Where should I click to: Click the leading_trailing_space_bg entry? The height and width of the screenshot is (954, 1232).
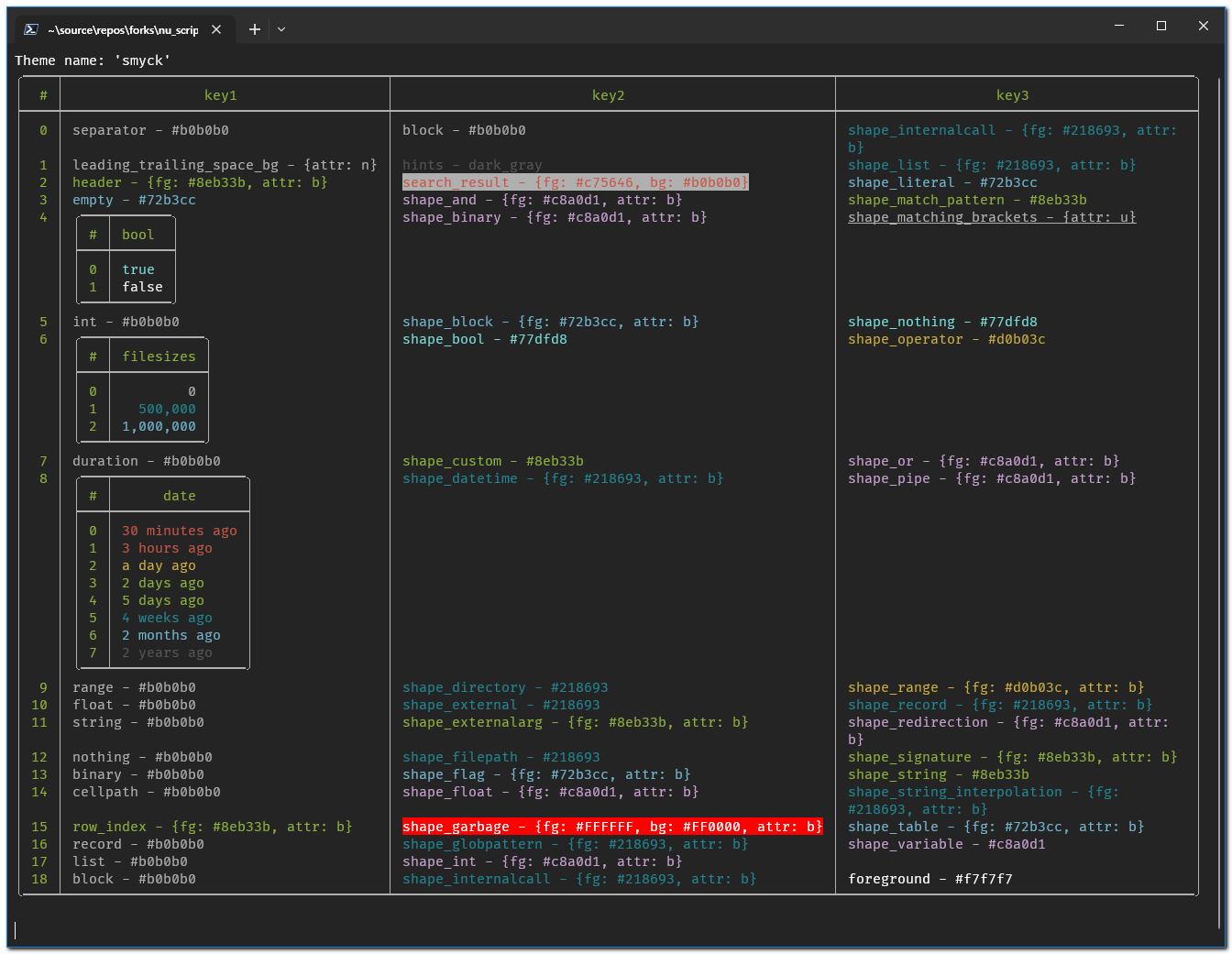[x=225, y=165]
